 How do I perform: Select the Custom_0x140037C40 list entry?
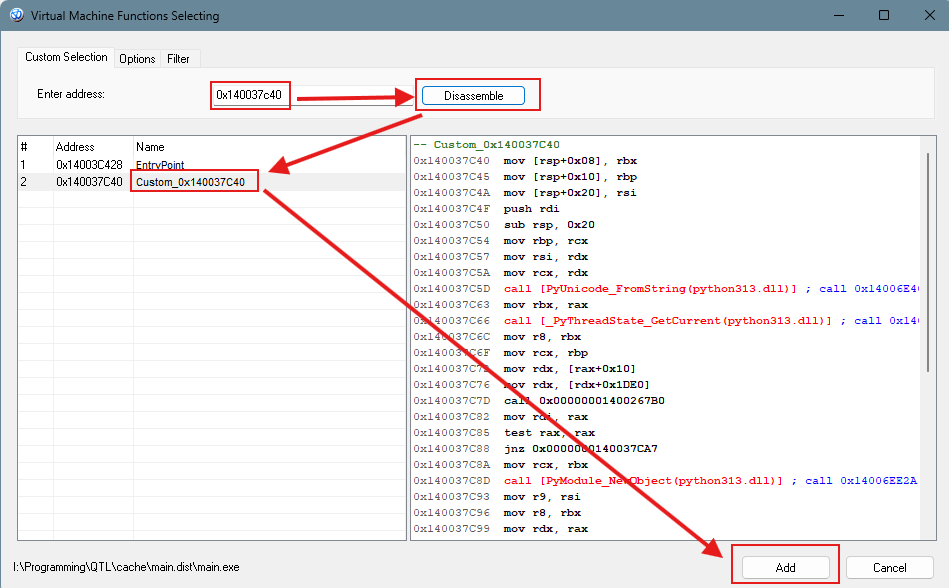point(190,182)
